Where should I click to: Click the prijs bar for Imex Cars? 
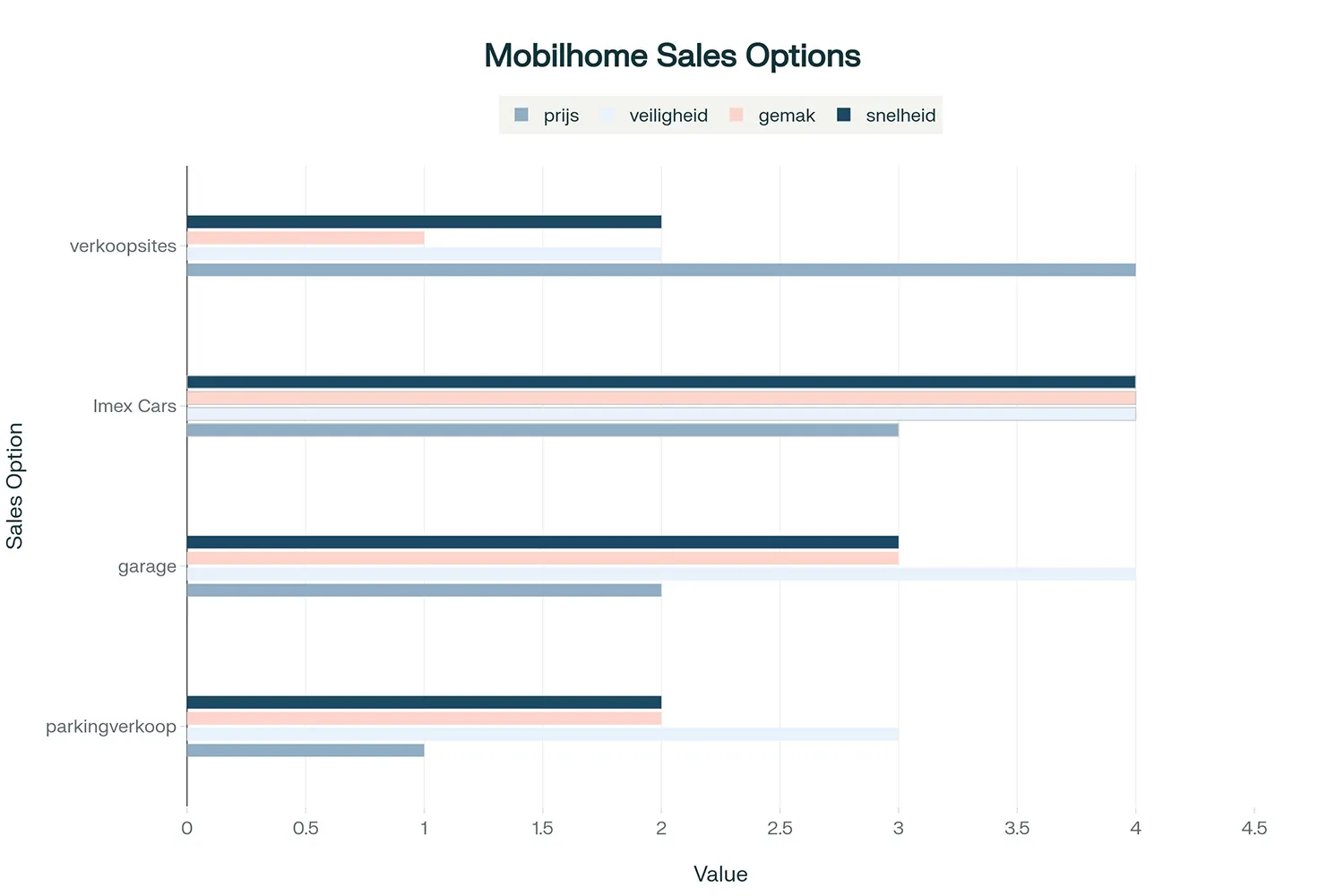542,430
